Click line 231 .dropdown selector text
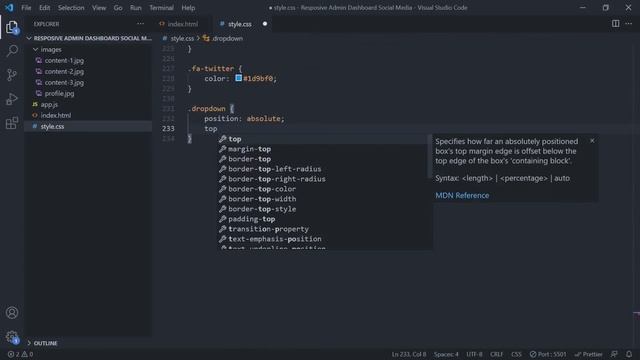 point(208,109)
